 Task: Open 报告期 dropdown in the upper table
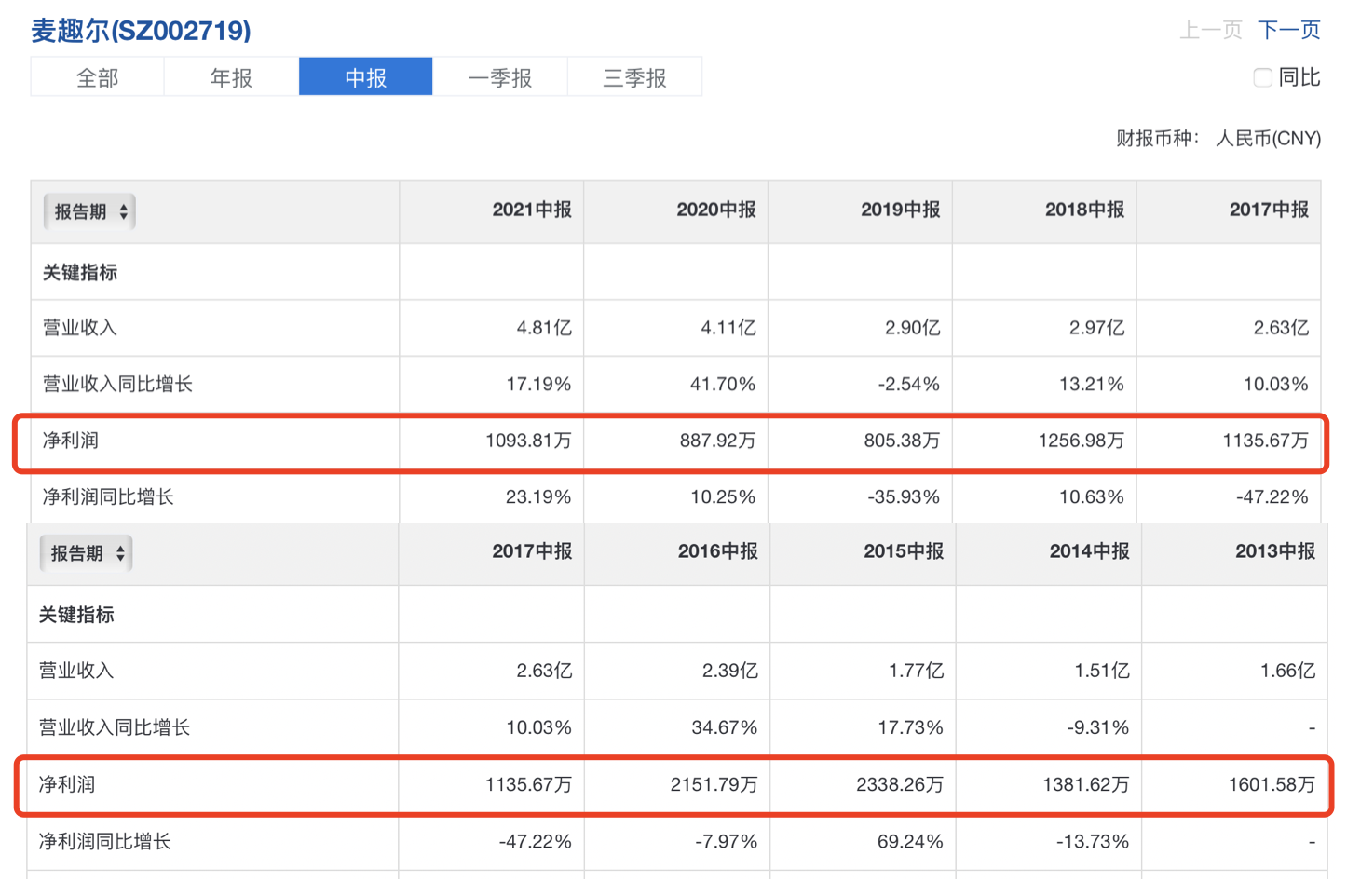89,211
